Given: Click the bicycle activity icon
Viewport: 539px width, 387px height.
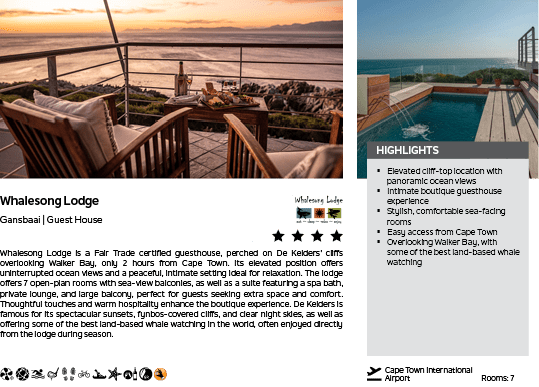Looking at the screenshot, I should [84, 374].
